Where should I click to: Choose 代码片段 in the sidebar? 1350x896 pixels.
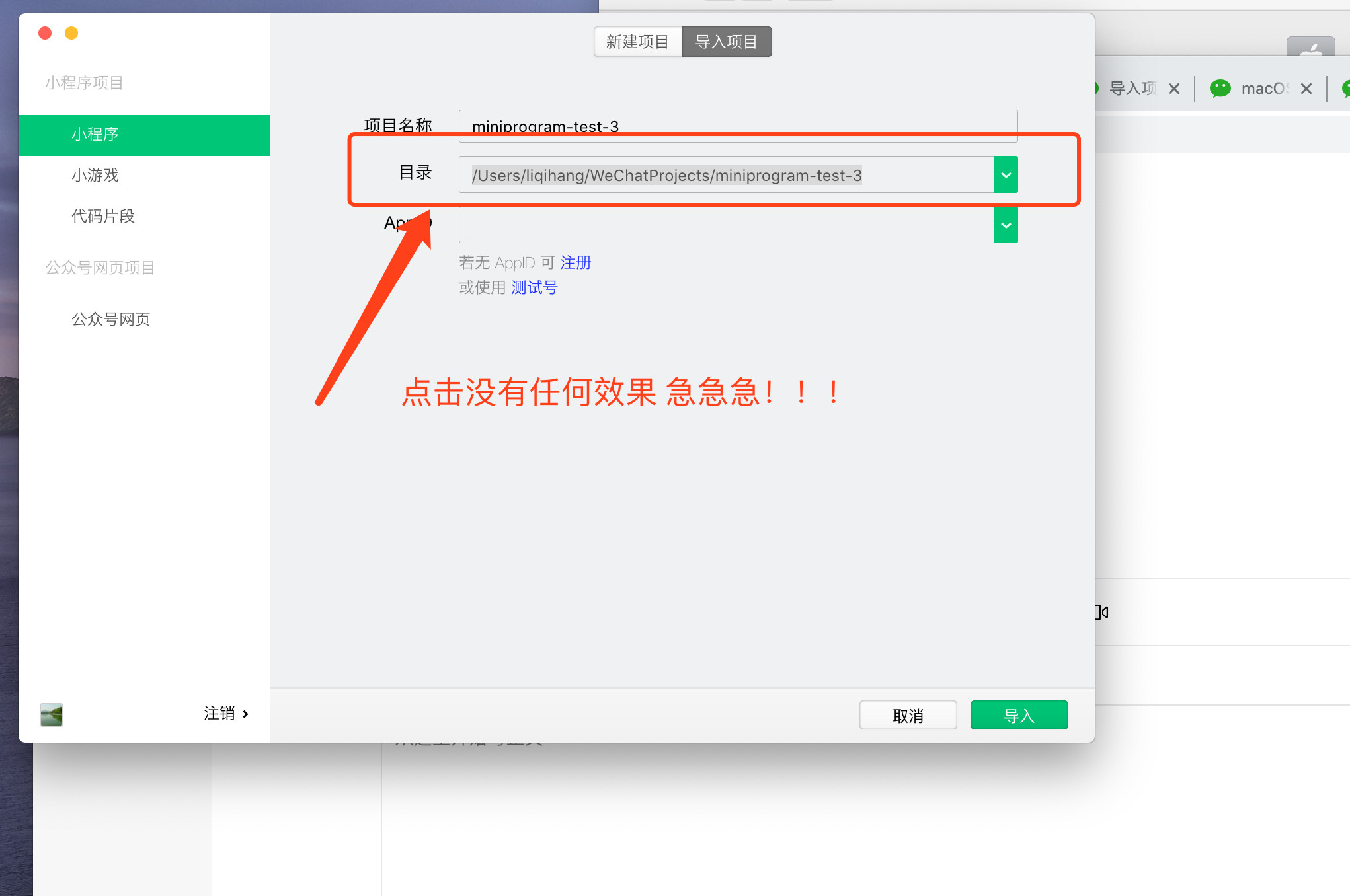pyautogui.click(x=103, y=216)
